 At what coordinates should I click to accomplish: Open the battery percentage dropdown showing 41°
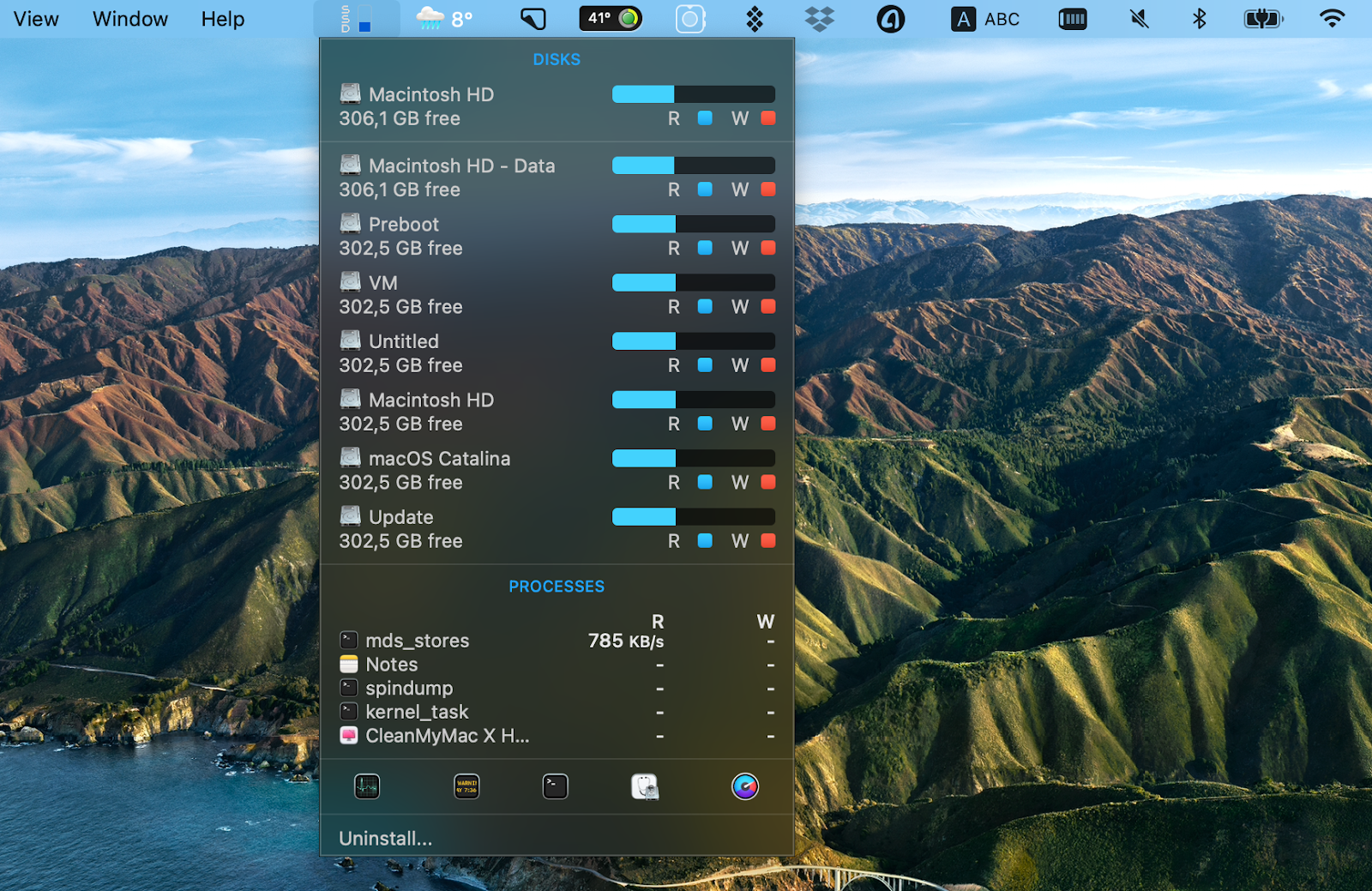(x=611, y=17)
